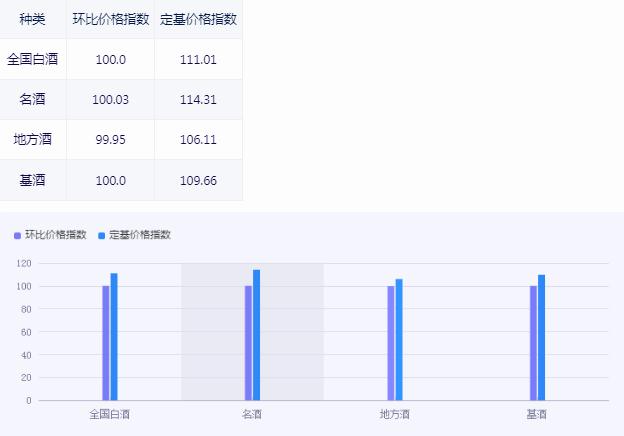624x436 pixels.
Task: Click the purple 环比 bar for 全国白酒
Action: click(106, 343)
